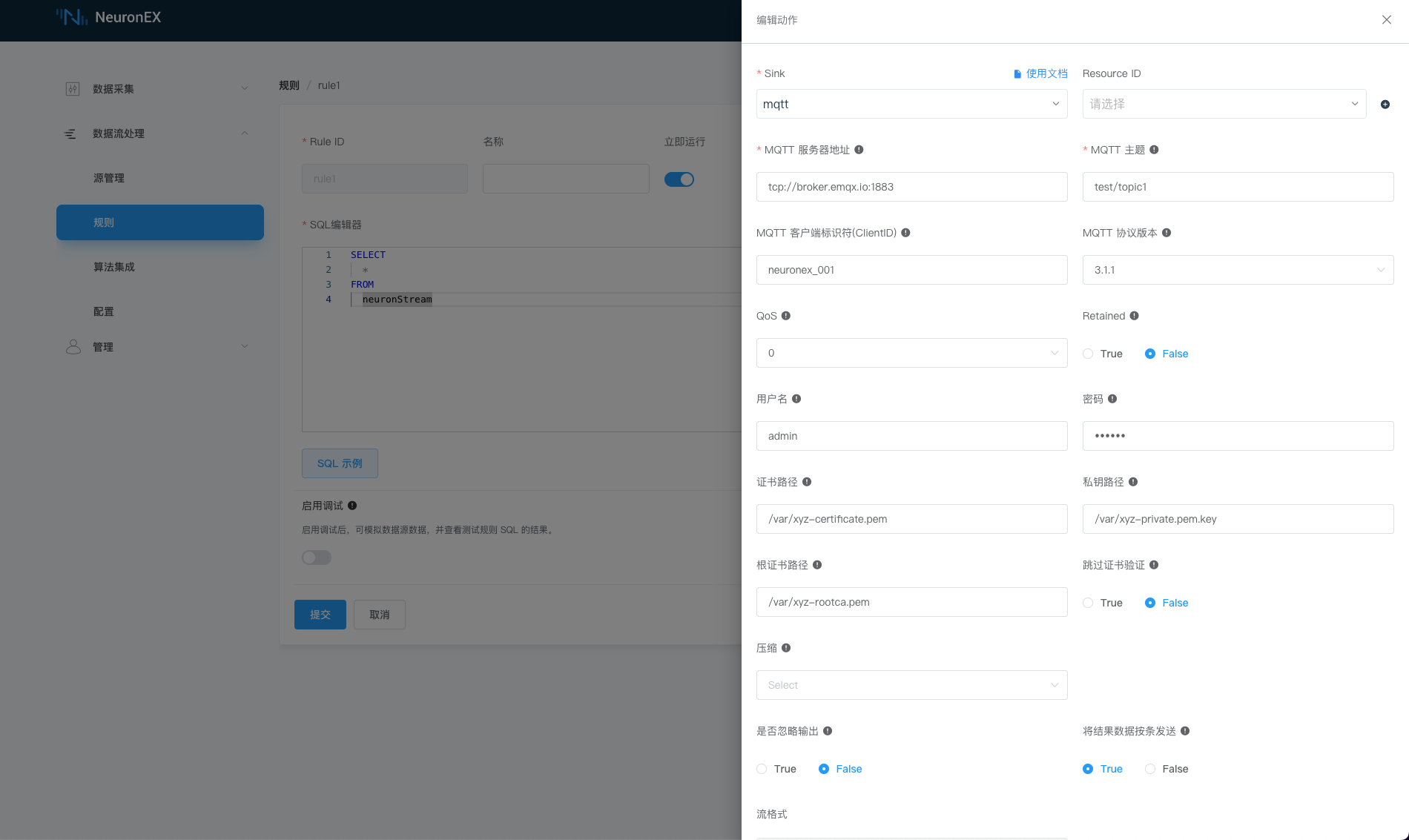Screen dimensions: 1409x840
Task: Click the 数据采集 sidebar icon
Action: [x=73, y=88]
